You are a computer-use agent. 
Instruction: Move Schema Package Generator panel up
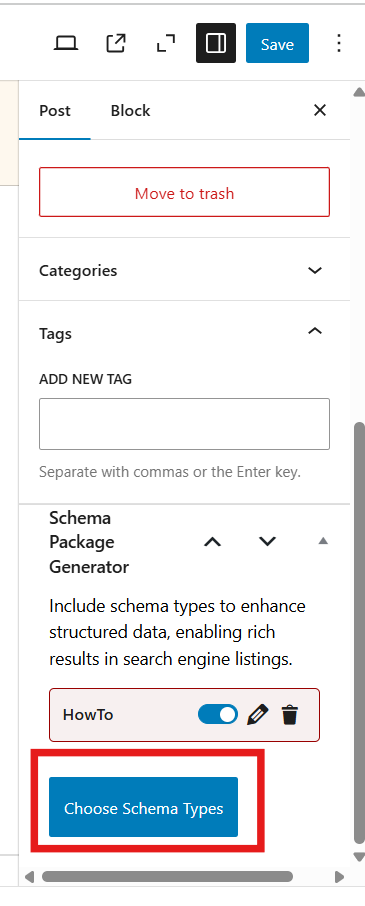[213, 542]
